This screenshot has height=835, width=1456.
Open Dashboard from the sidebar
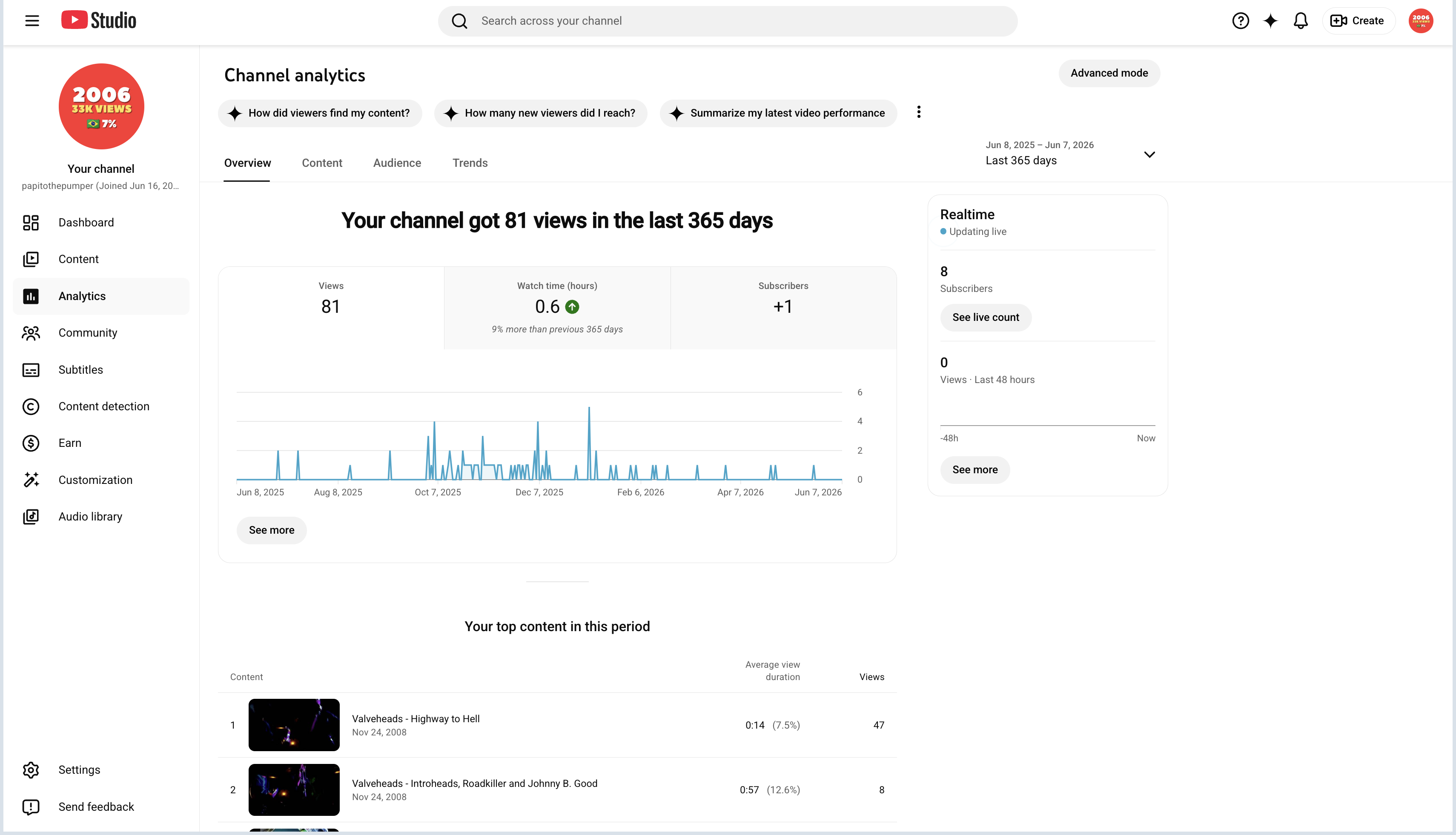pos(101,223)
